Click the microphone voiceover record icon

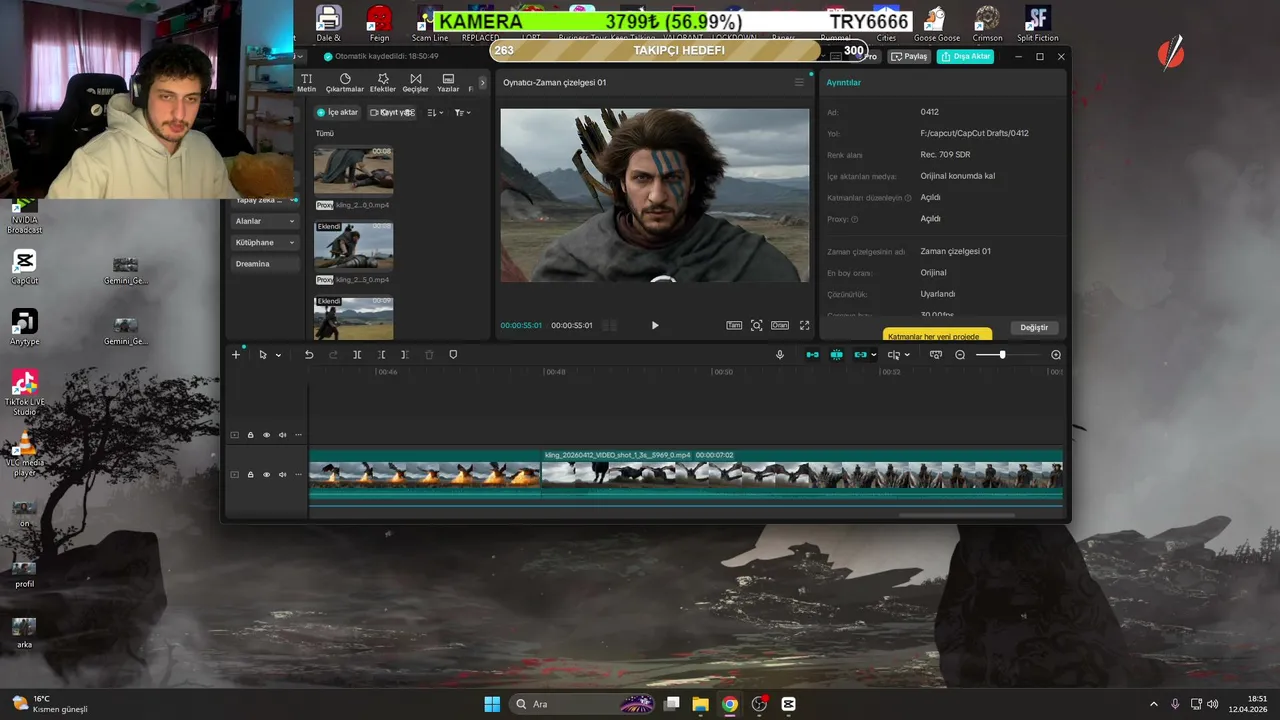coord(780,355)
